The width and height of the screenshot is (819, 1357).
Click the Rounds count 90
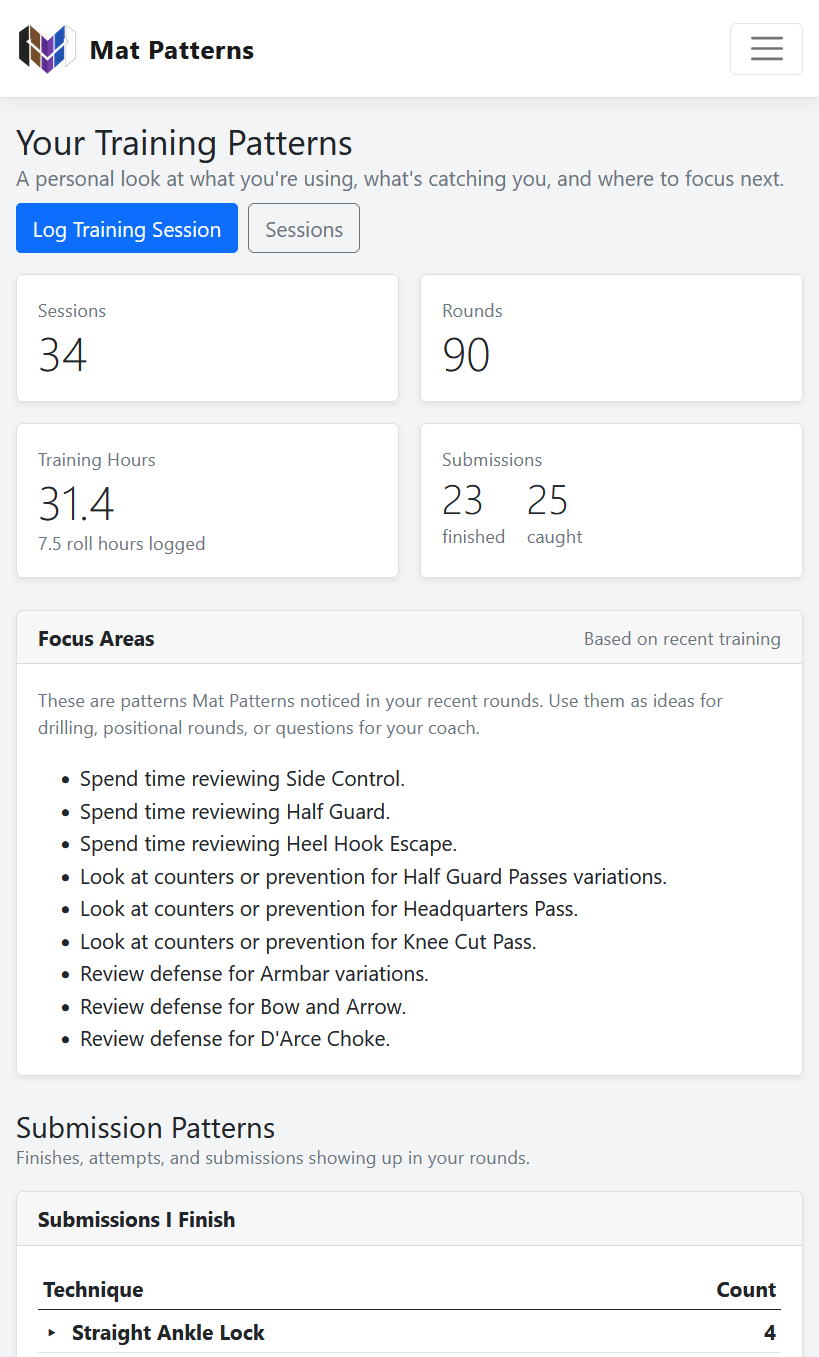pos(466,355)
